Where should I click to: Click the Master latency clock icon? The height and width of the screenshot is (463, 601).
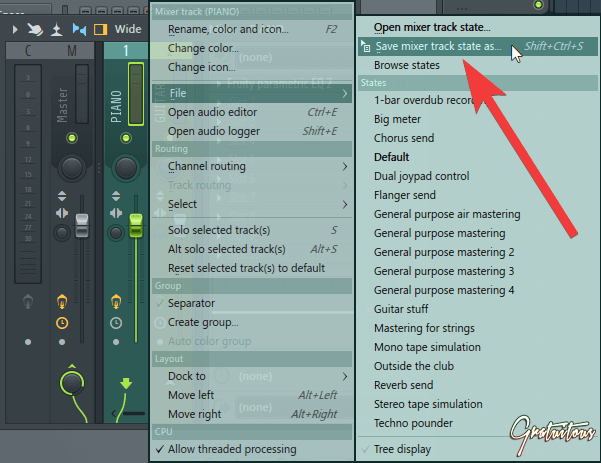point(62,323)
